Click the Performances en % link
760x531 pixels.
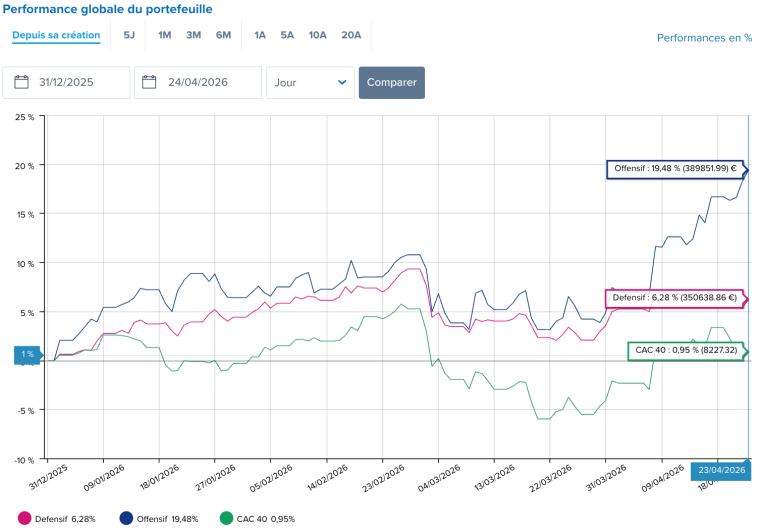[704, 38]
